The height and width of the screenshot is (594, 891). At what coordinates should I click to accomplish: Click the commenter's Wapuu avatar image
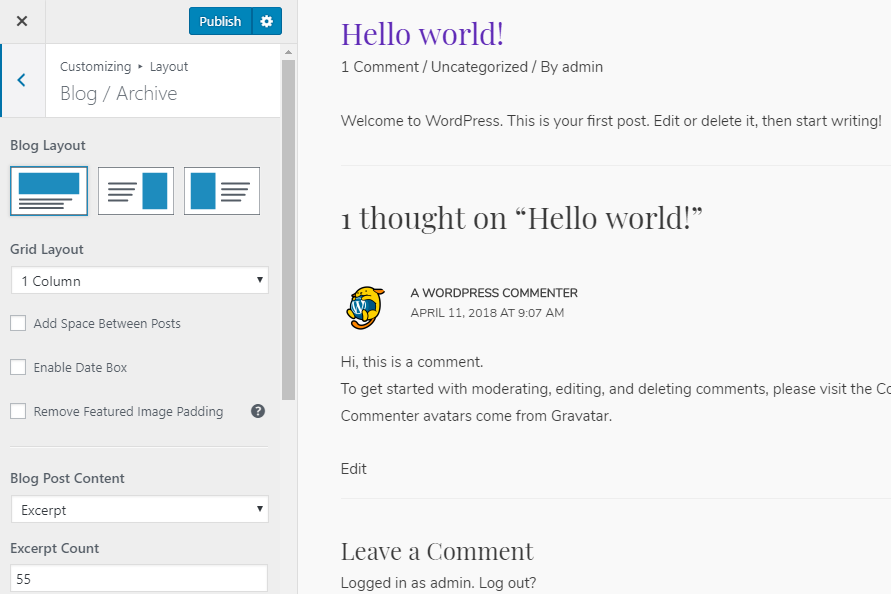click(365, 308)
